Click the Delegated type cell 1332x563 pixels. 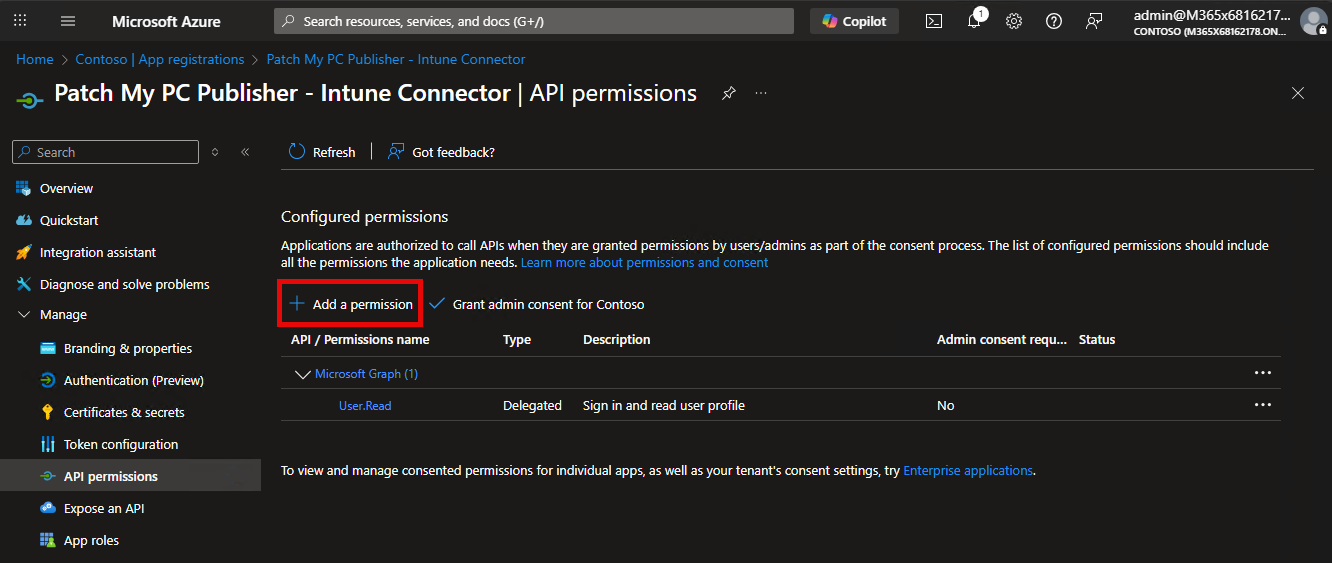[x=532, y=405]
